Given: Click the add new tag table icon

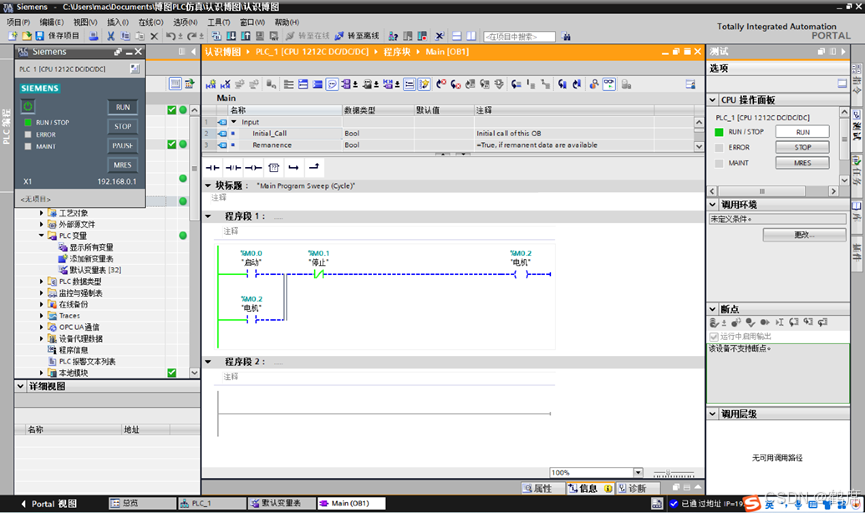Looking at the screenshot, I should pyautogui.click(x=63, y=259).
